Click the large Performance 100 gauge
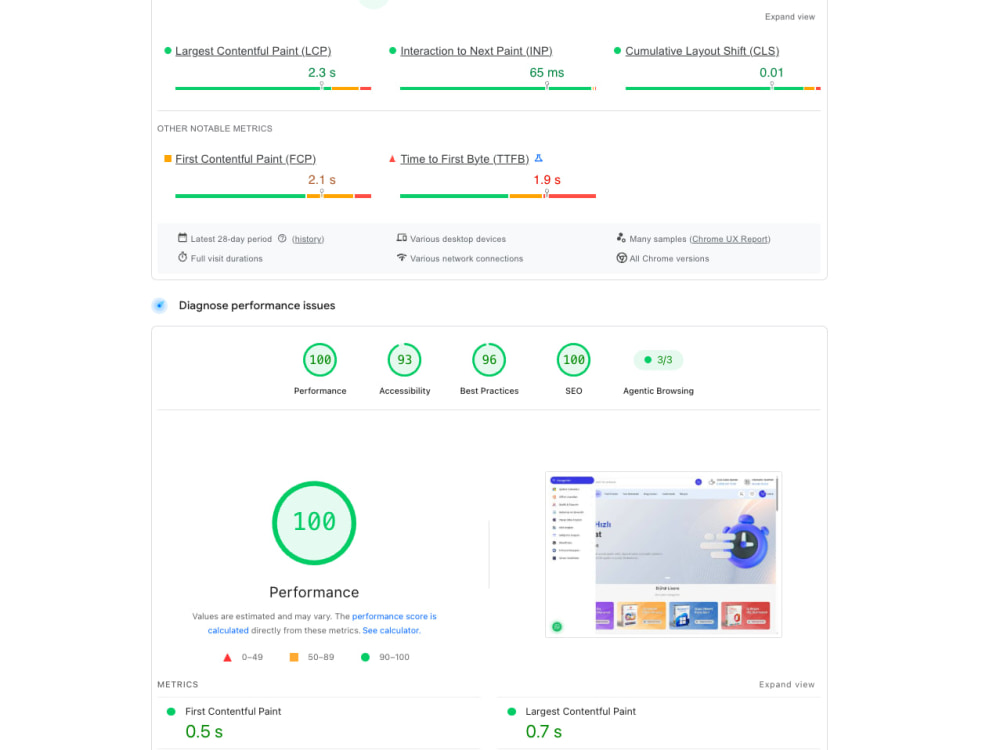1000x750 pixels. click(314, 523)
